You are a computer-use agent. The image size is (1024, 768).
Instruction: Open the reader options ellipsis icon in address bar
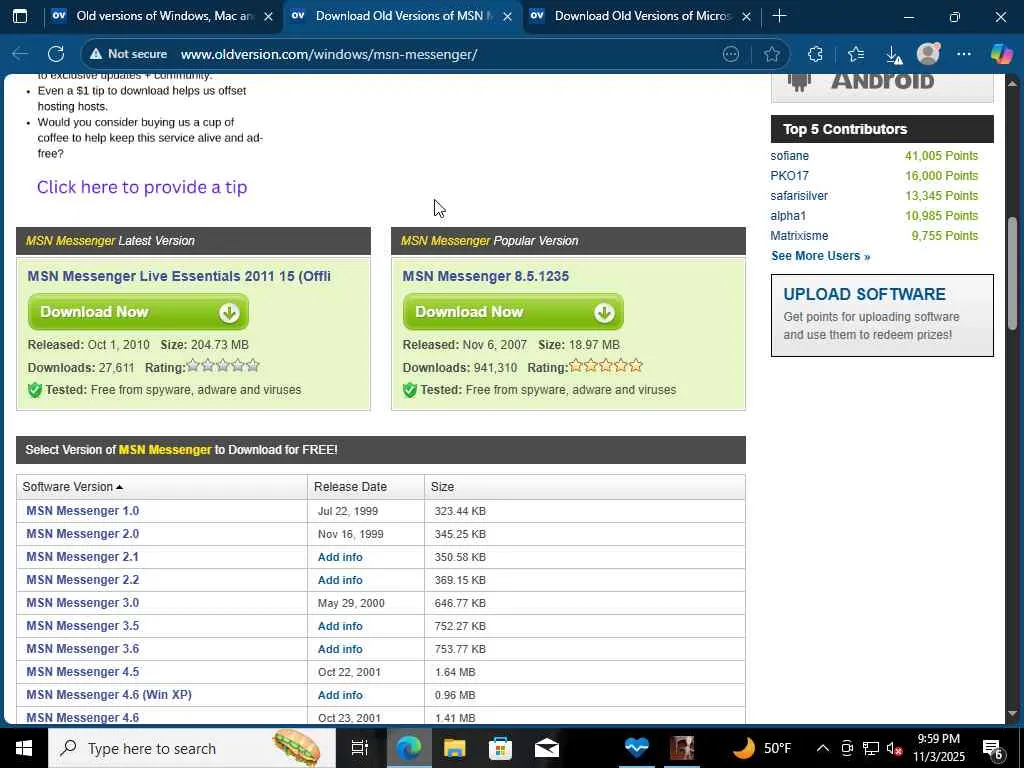click(x=731, y=54)
